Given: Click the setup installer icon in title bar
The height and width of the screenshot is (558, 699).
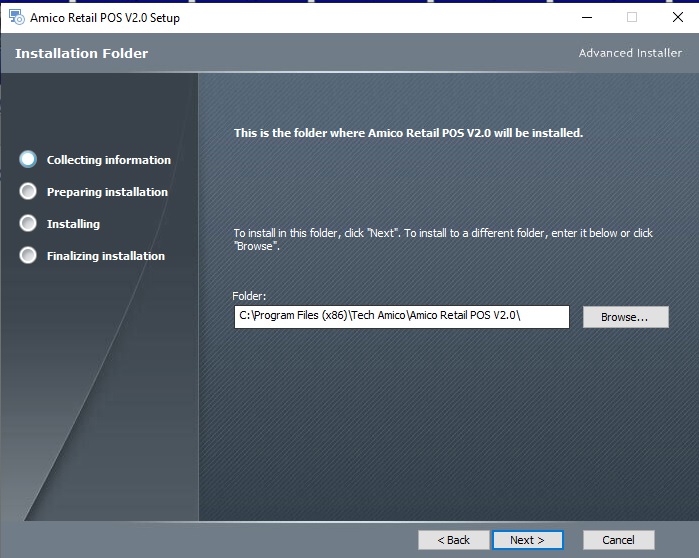Looking at the screenshot, I should pyautogui.click(x=17, y=17).
